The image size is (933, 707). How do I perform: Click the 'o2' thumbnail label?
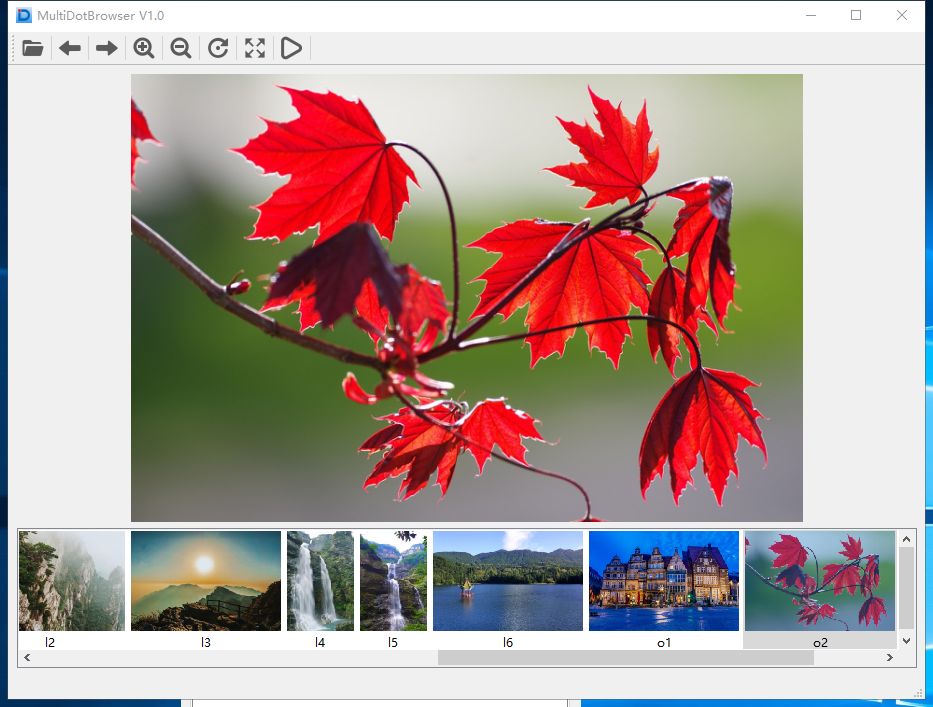coord(820,643)
